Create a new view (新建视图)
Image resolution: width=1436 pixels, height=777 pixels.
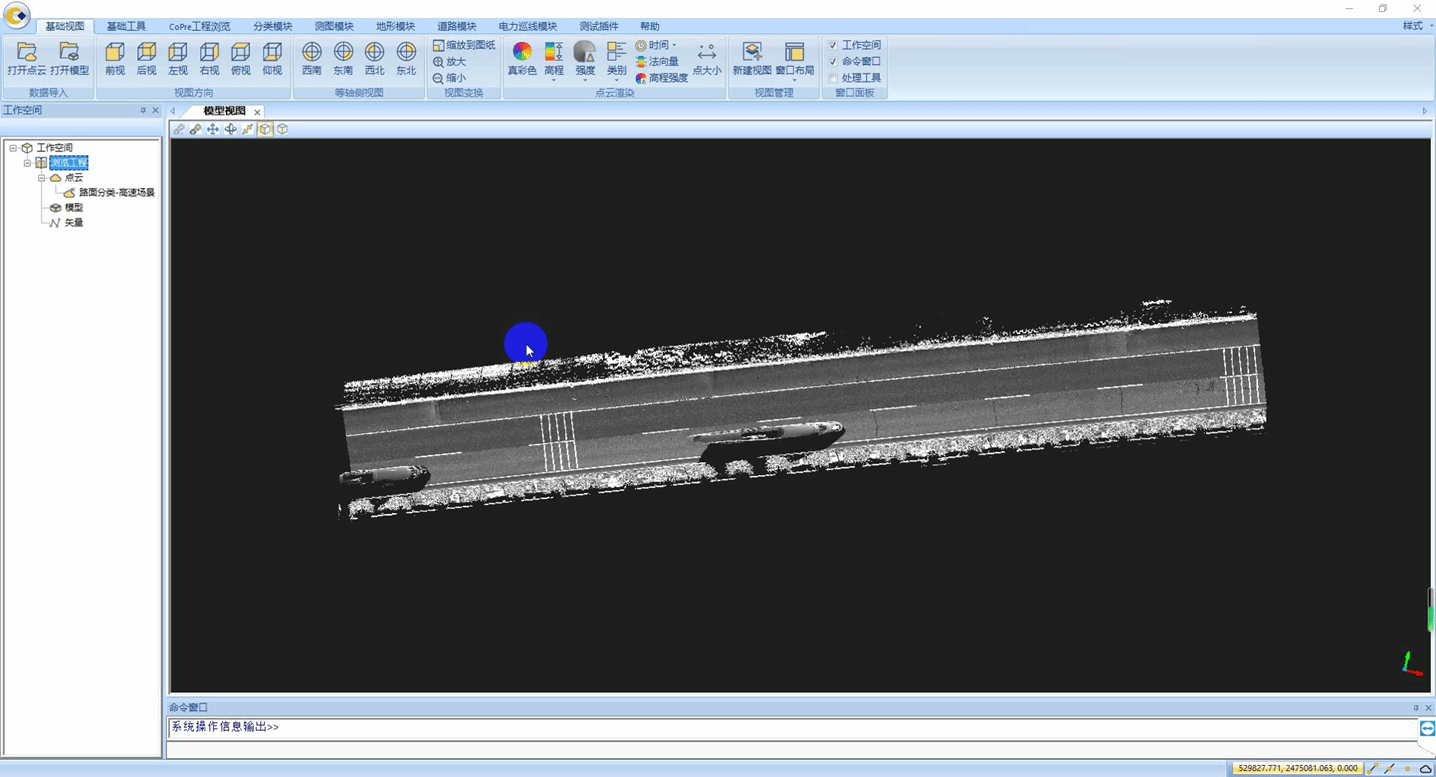point(752,59)
